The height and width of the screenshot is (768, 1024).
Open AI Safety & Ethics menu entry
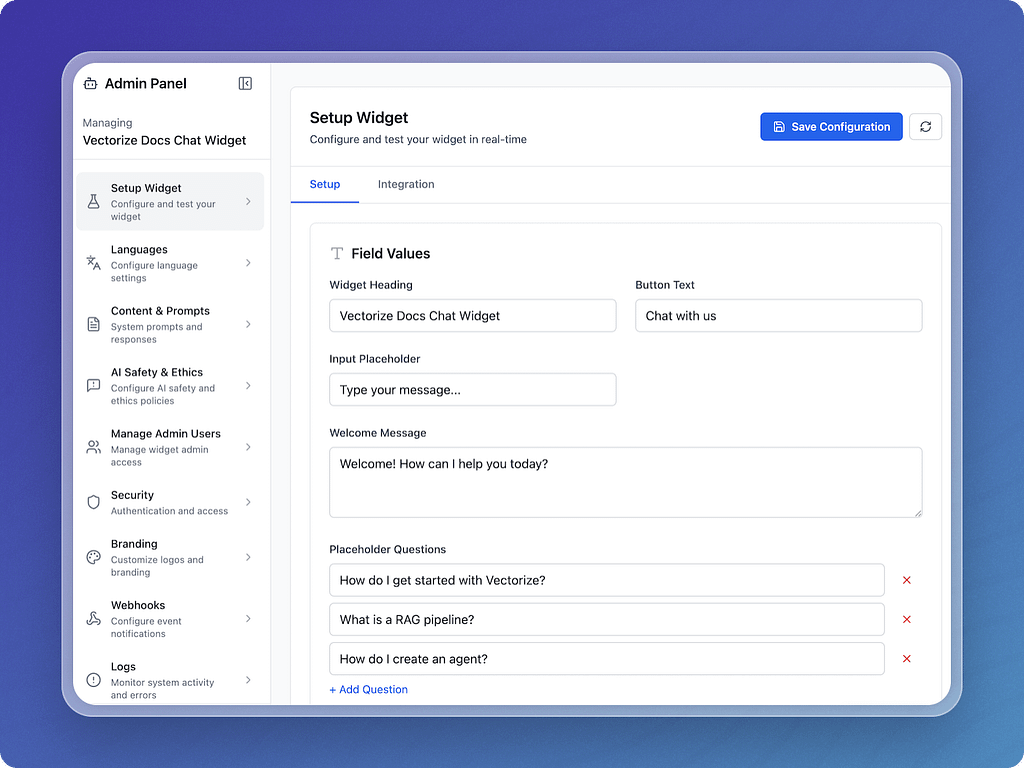[170, 386]
